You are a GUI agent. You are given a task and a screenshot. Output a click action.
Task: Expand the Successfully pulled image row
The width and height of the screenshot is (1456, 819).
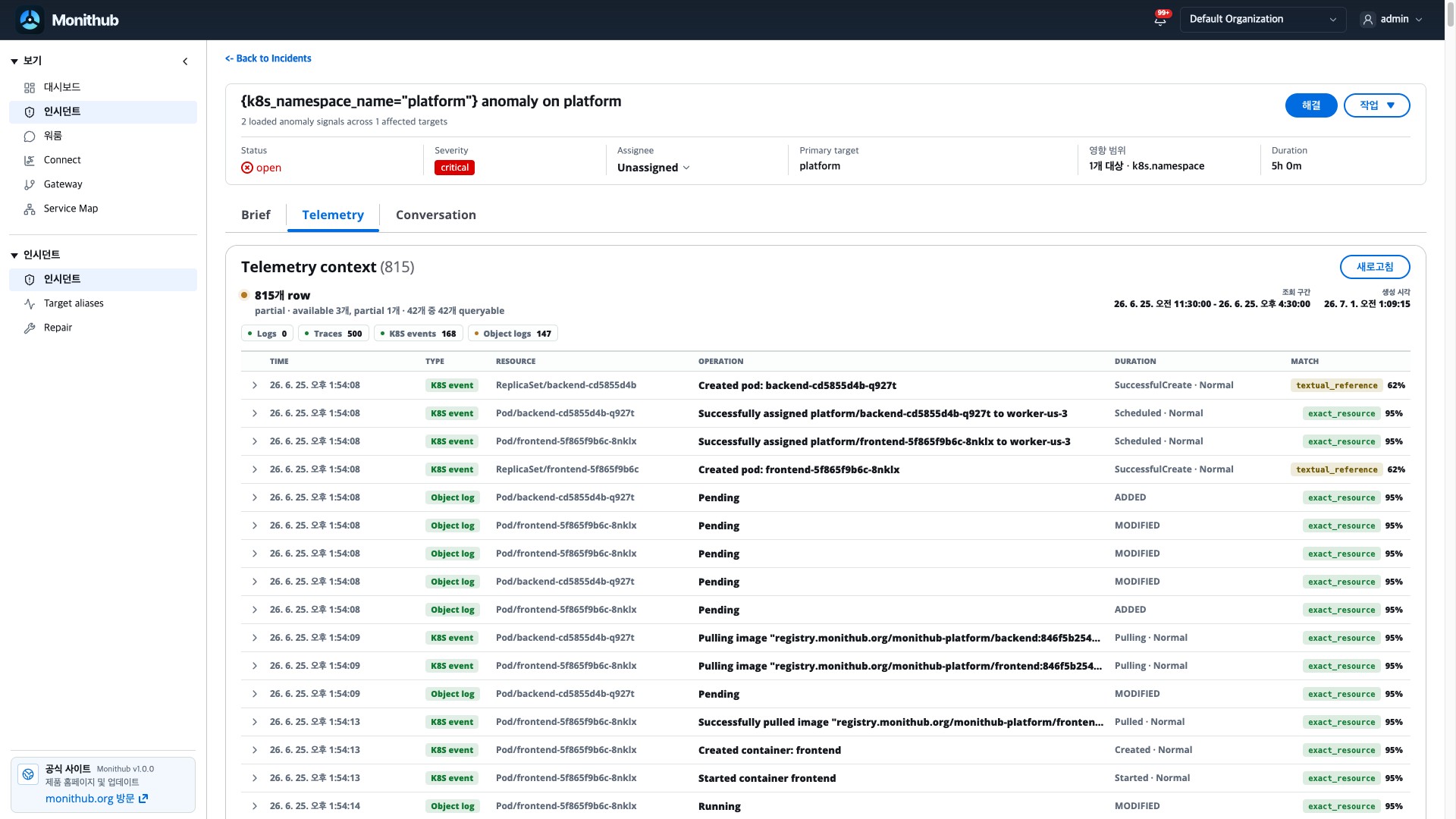[255, 722]
